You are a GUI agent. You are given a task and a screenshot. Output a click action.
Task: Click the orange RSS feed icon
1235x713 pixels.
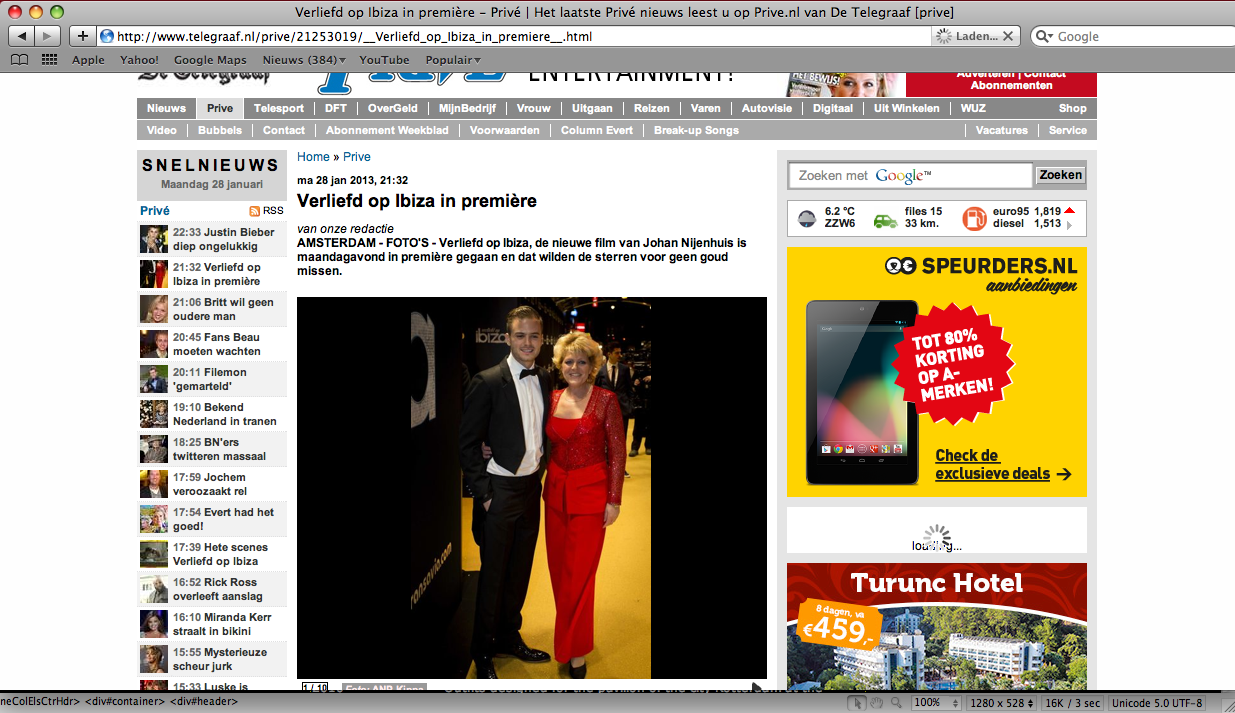[x=255, y=211]
